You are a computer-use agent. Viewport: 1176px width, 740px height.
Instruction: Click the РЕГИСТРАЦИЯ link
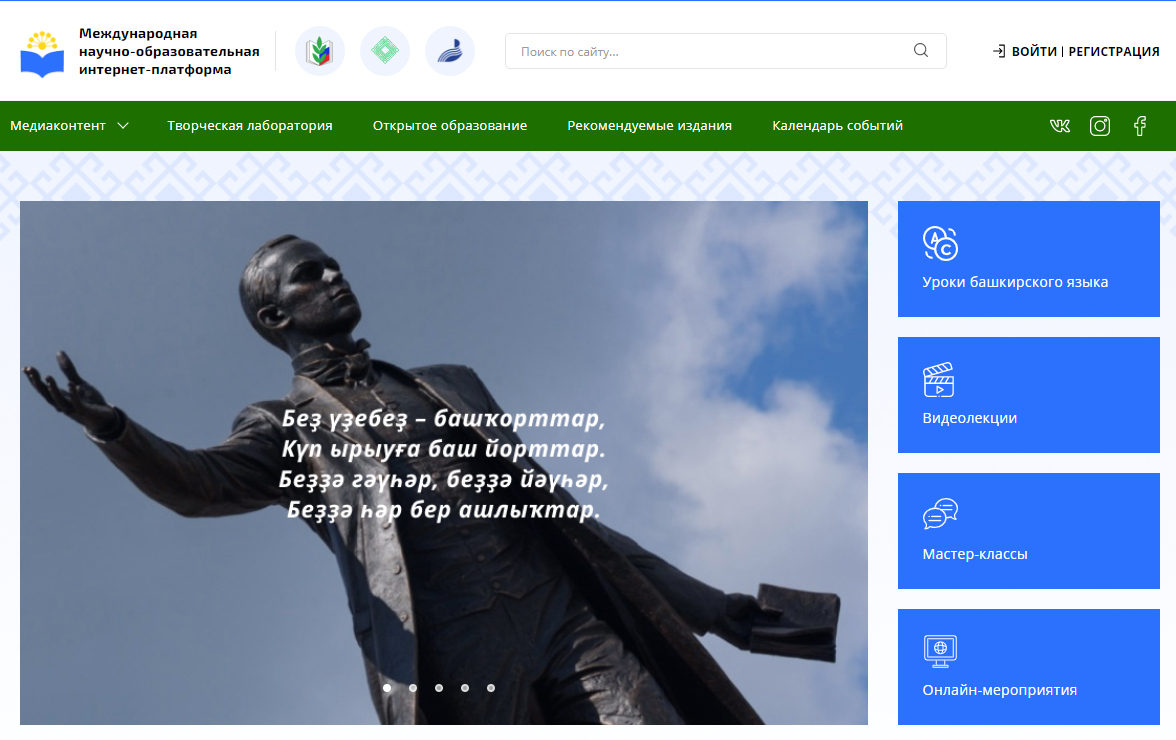tap(1113, 51)
